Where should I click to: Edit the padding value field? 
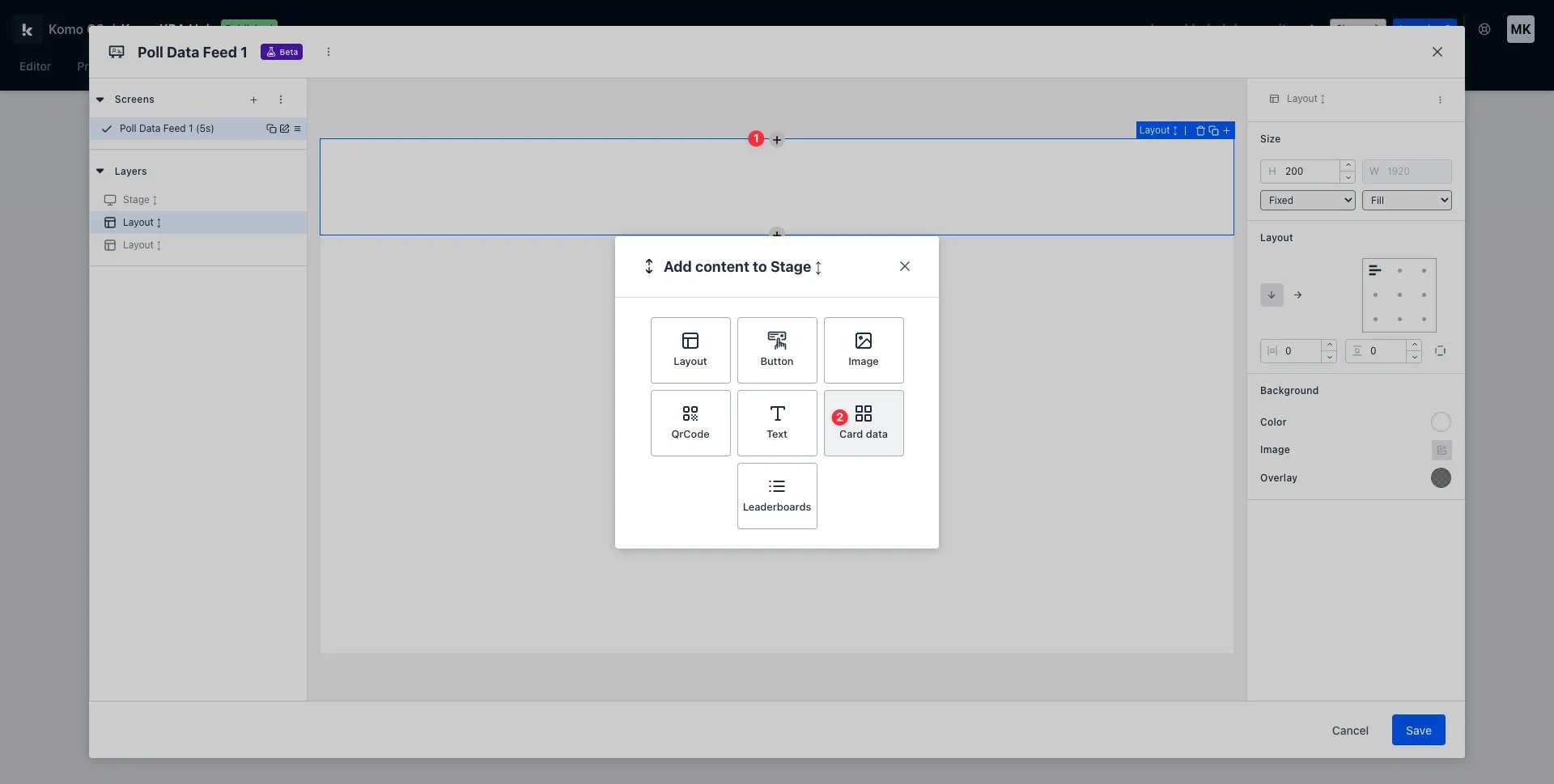[x=1292, y=351]
